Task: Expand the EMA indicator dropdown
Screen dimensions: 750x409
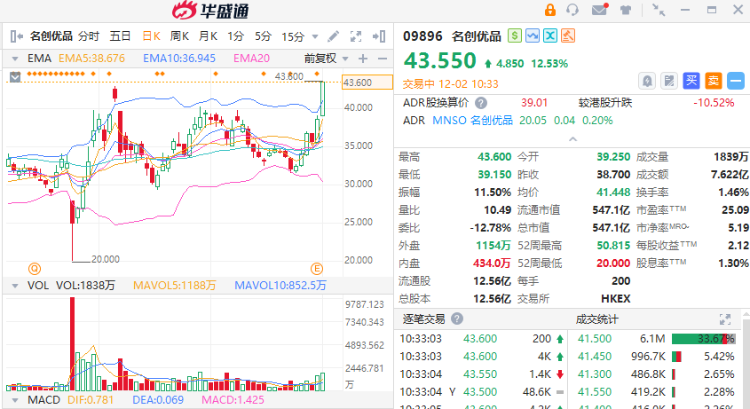Action: coord(15,59)
